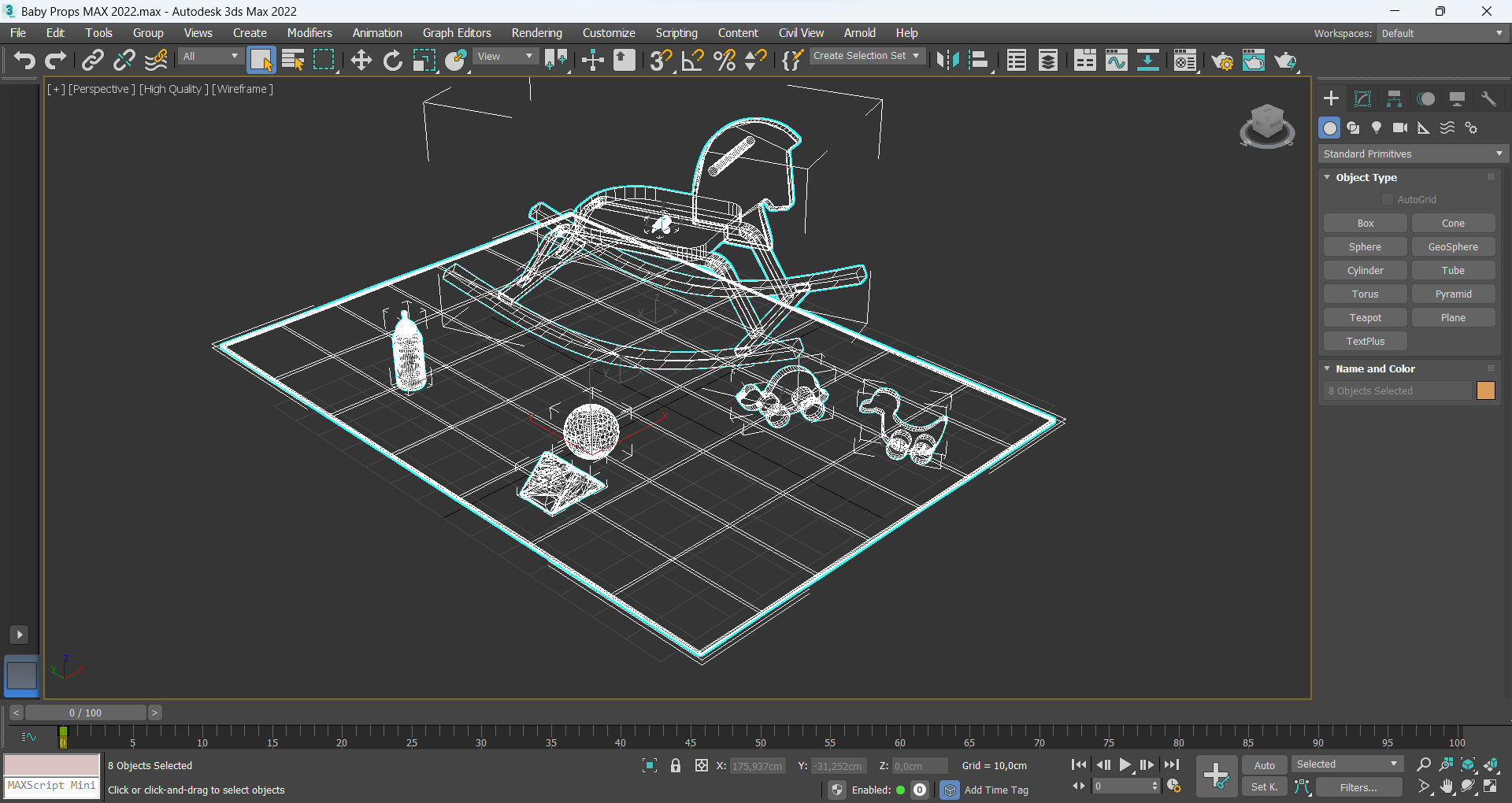Screen dimensions: 1512x803
Task: Open the Graph Editors menu
Action: [457, 33]
